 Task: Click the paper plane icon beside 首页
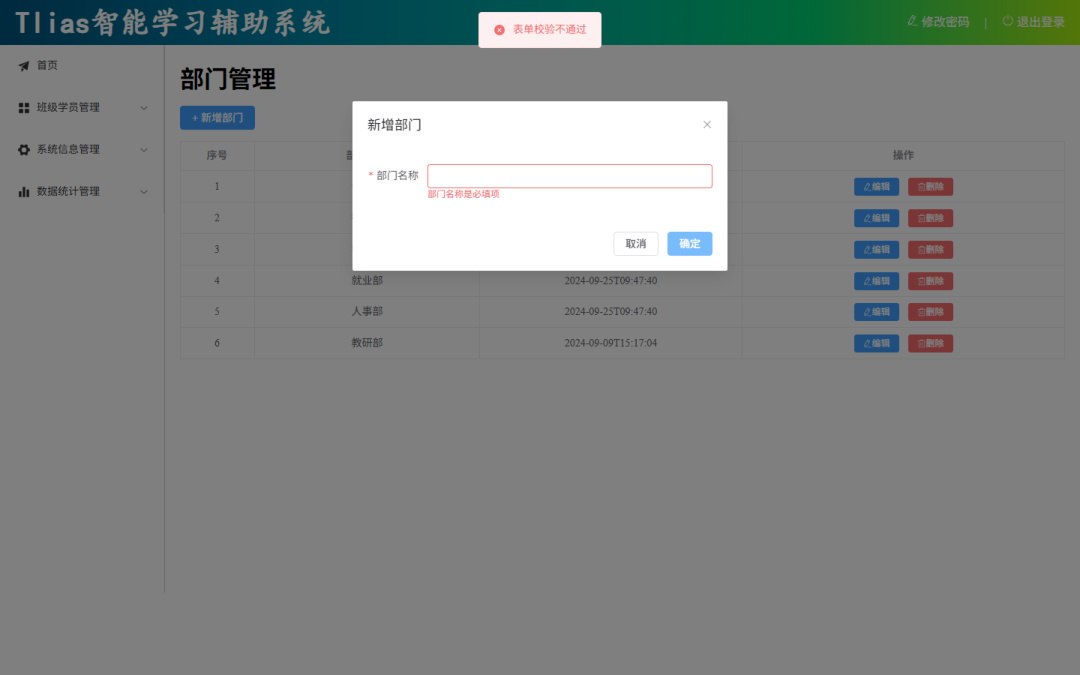click(x=23, y=66)
